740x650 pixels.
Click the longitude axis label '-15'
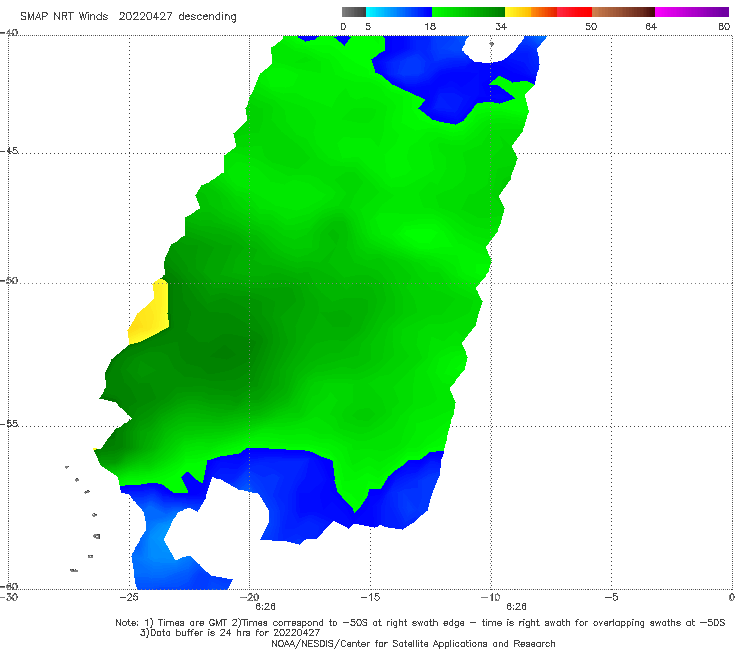(370, 597)
